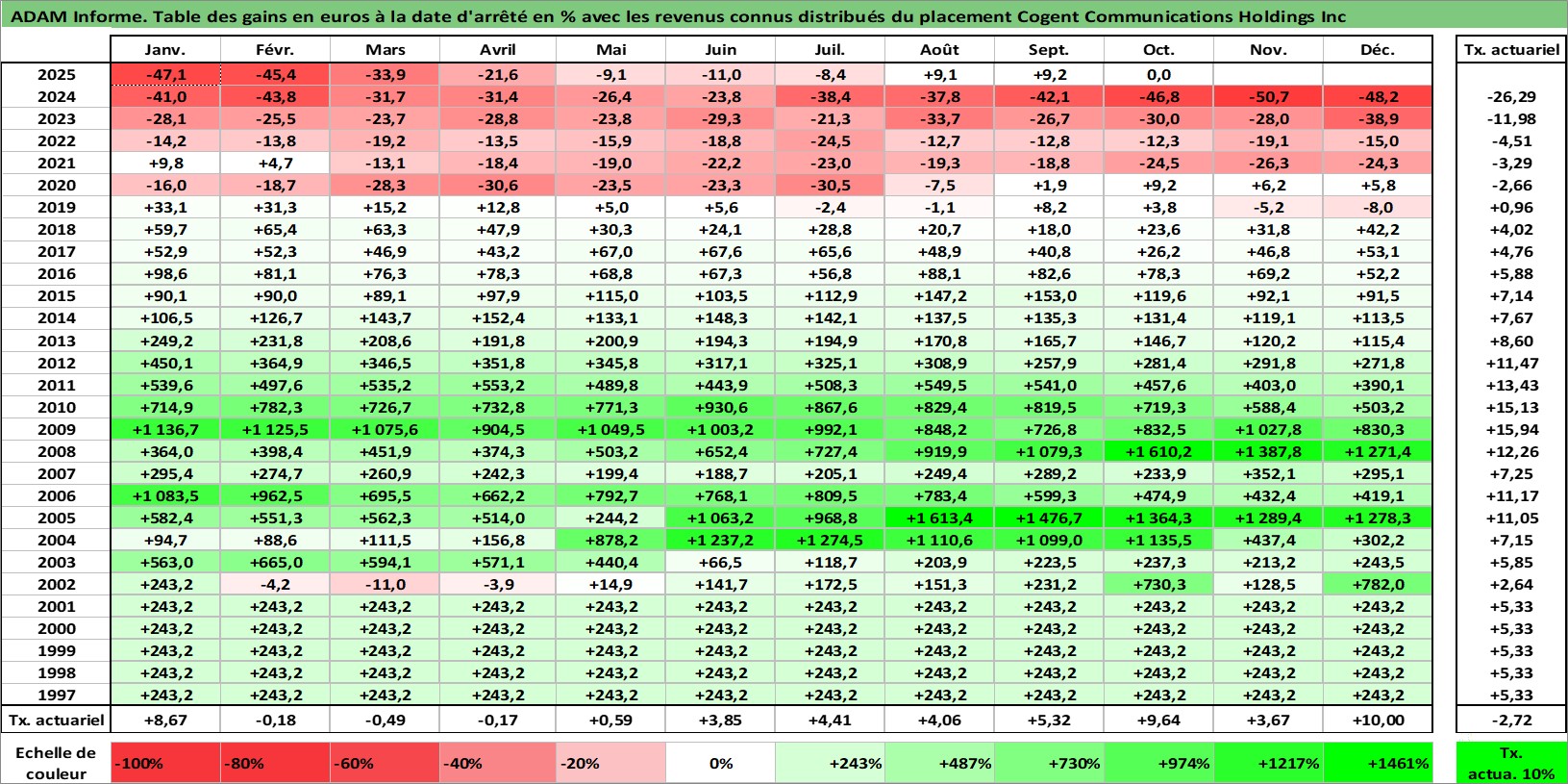Select the '+66,5' cell for Juin 2003

(721, 562)
